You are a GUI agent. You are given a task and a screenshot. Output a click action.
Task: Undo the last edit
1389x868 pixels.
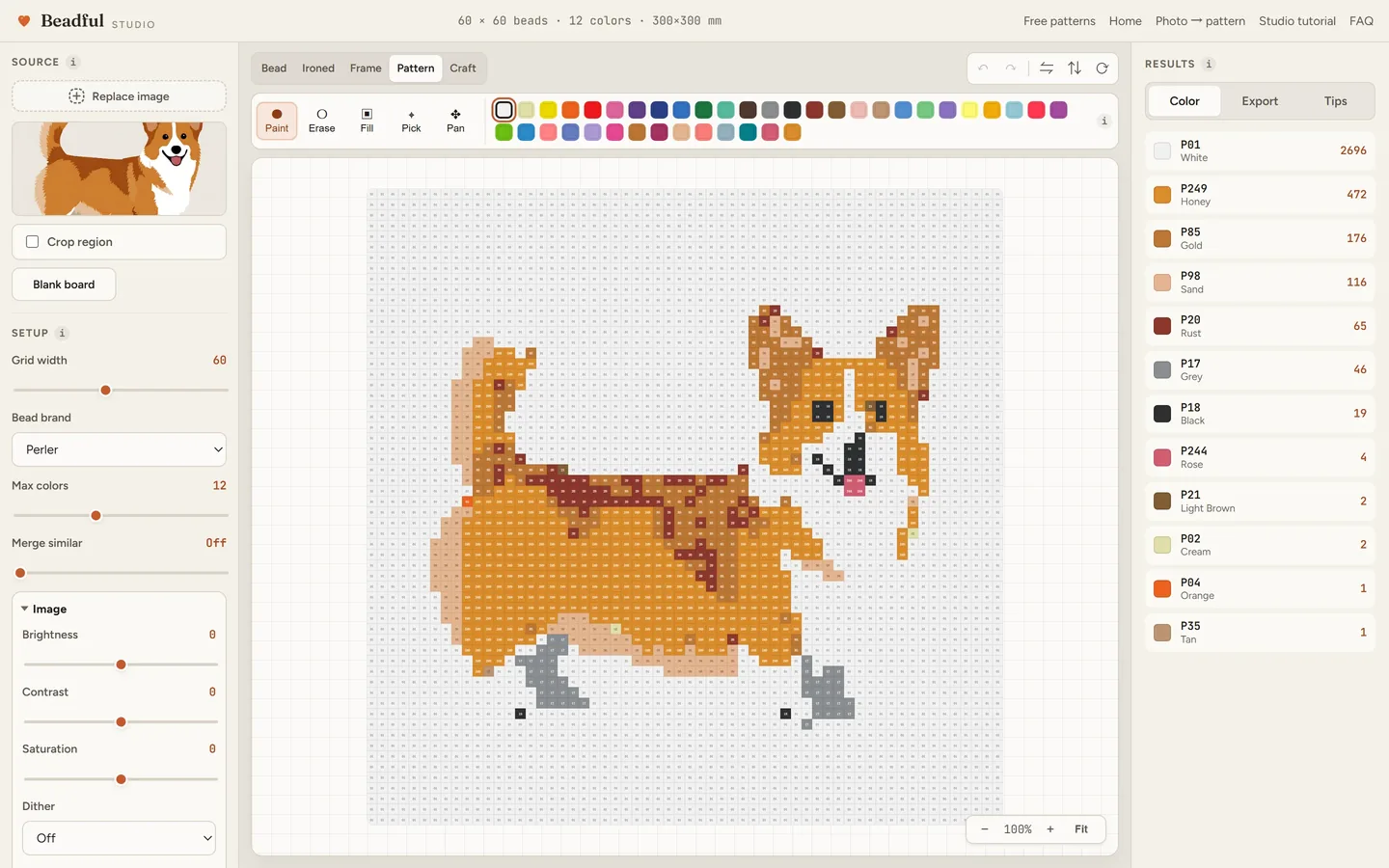tap(983, 68)
